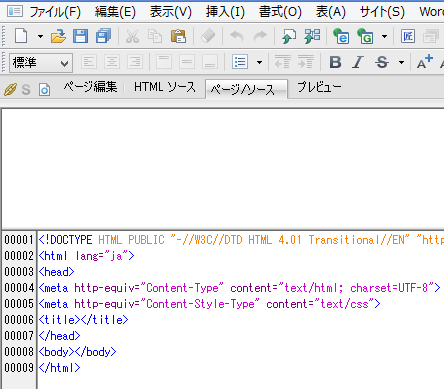The height and width of the screenshot is (389, 444).
Task: Click the Save All icon
Action: pyautogui.click(x=103, y=36)
